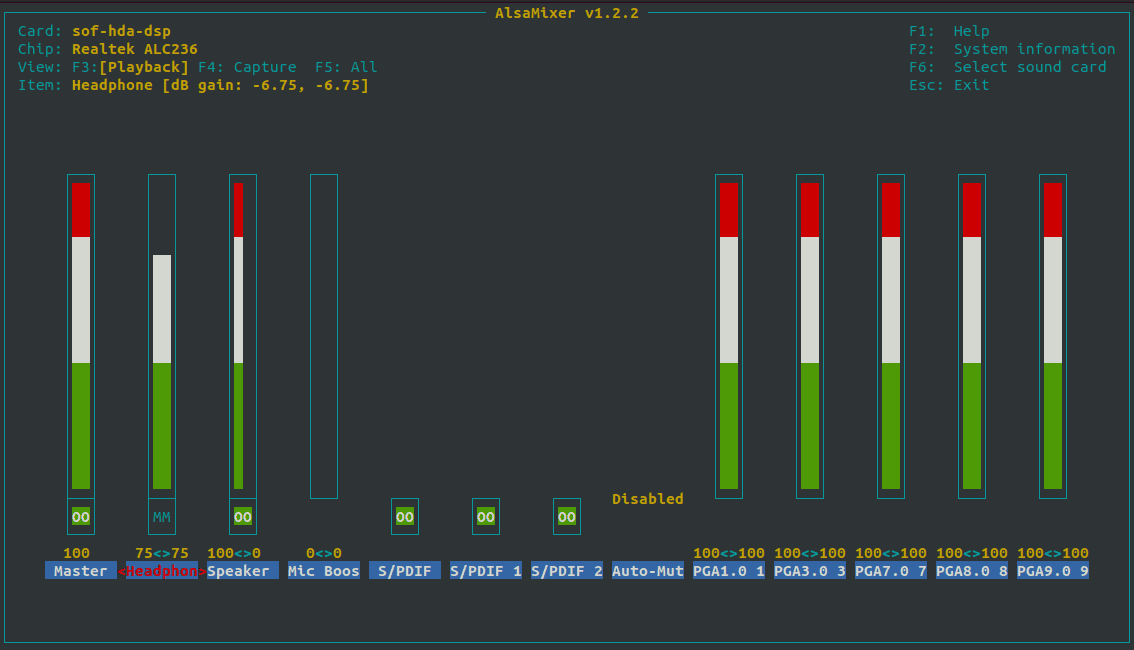
Task: Click the Master volume bar
Action: tap(81, 336)
